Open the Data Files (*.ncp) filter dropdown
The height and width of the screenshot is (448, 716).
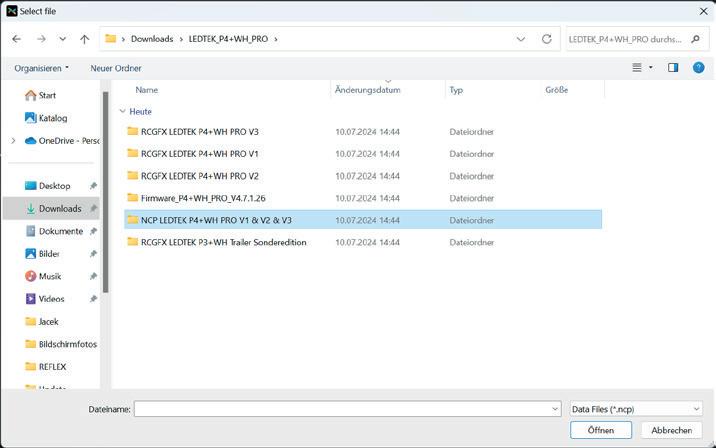click(636, 409)
